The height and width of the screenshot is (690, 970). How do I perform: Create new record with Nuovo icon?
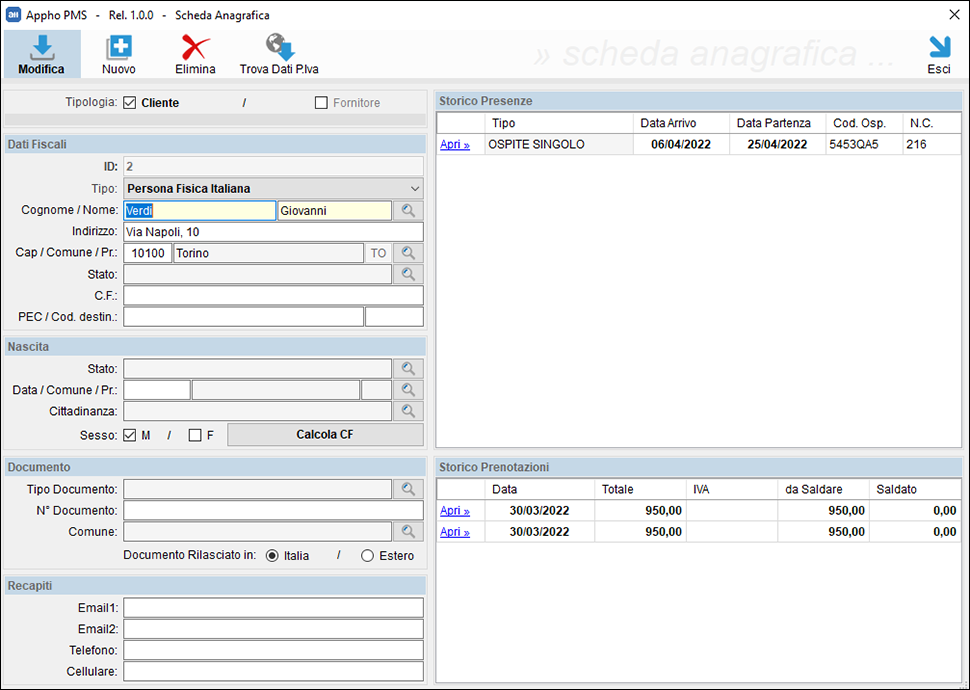[119, 47]
